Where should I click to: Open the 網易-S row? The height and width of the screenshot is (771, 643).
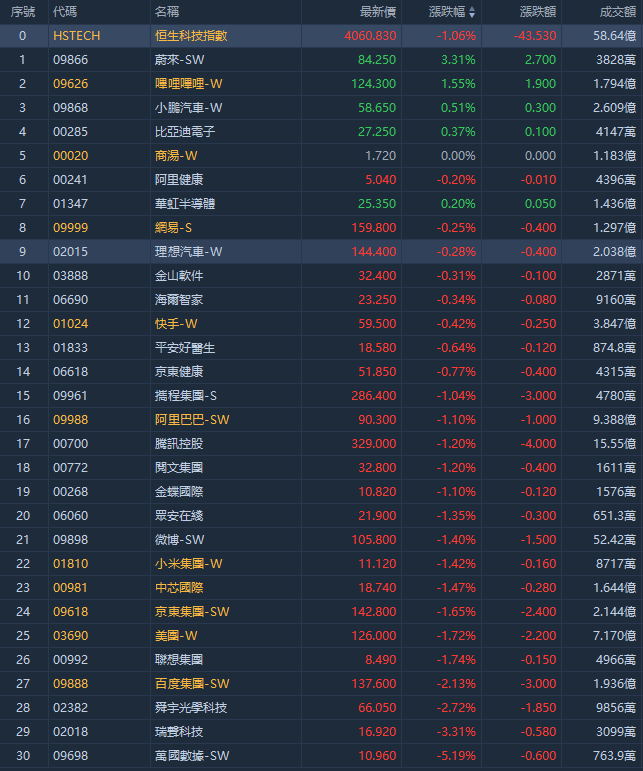pyautogui.click(x=322, y=228)
